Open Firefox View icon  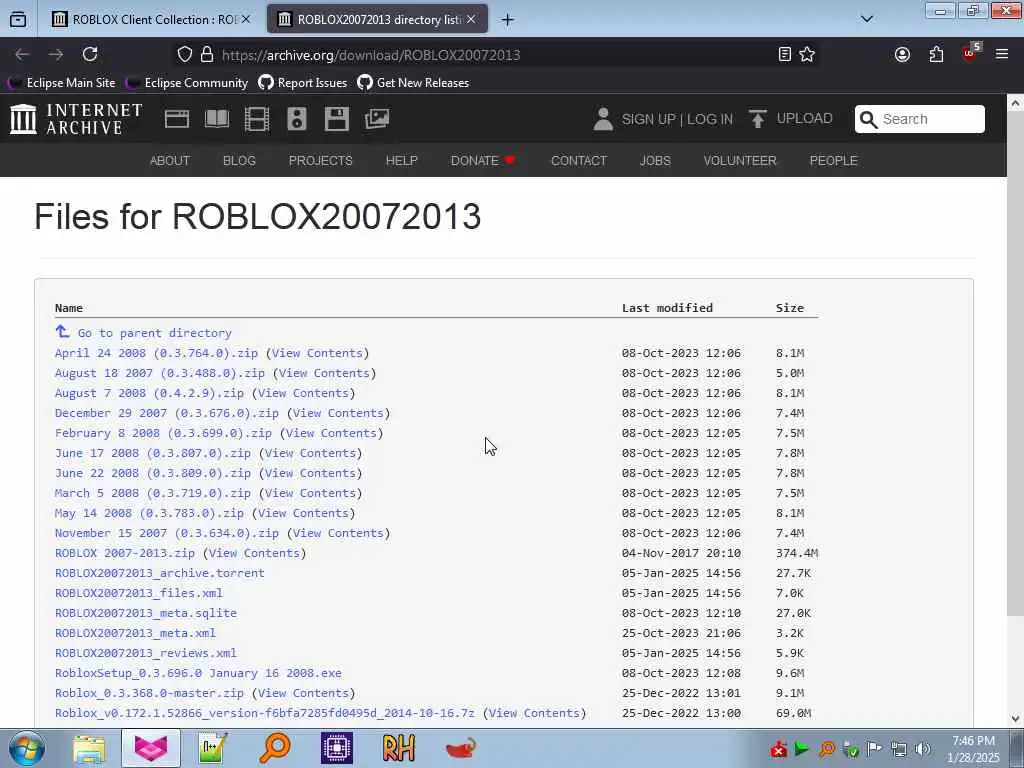click(18, 20)
